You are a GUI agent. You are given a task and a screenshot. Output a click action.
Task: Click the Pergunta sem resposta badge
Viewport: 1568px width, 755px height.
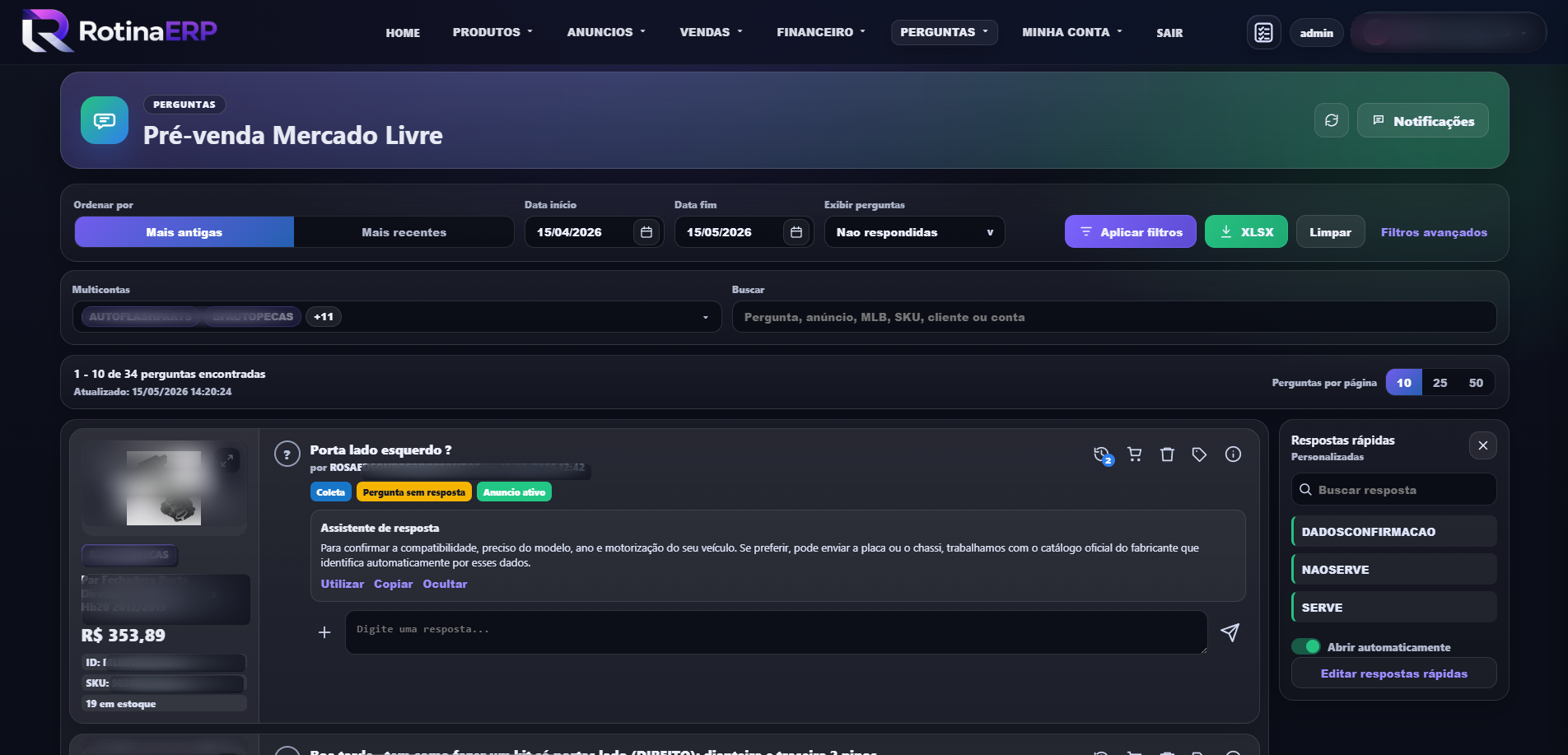(414, 492)
